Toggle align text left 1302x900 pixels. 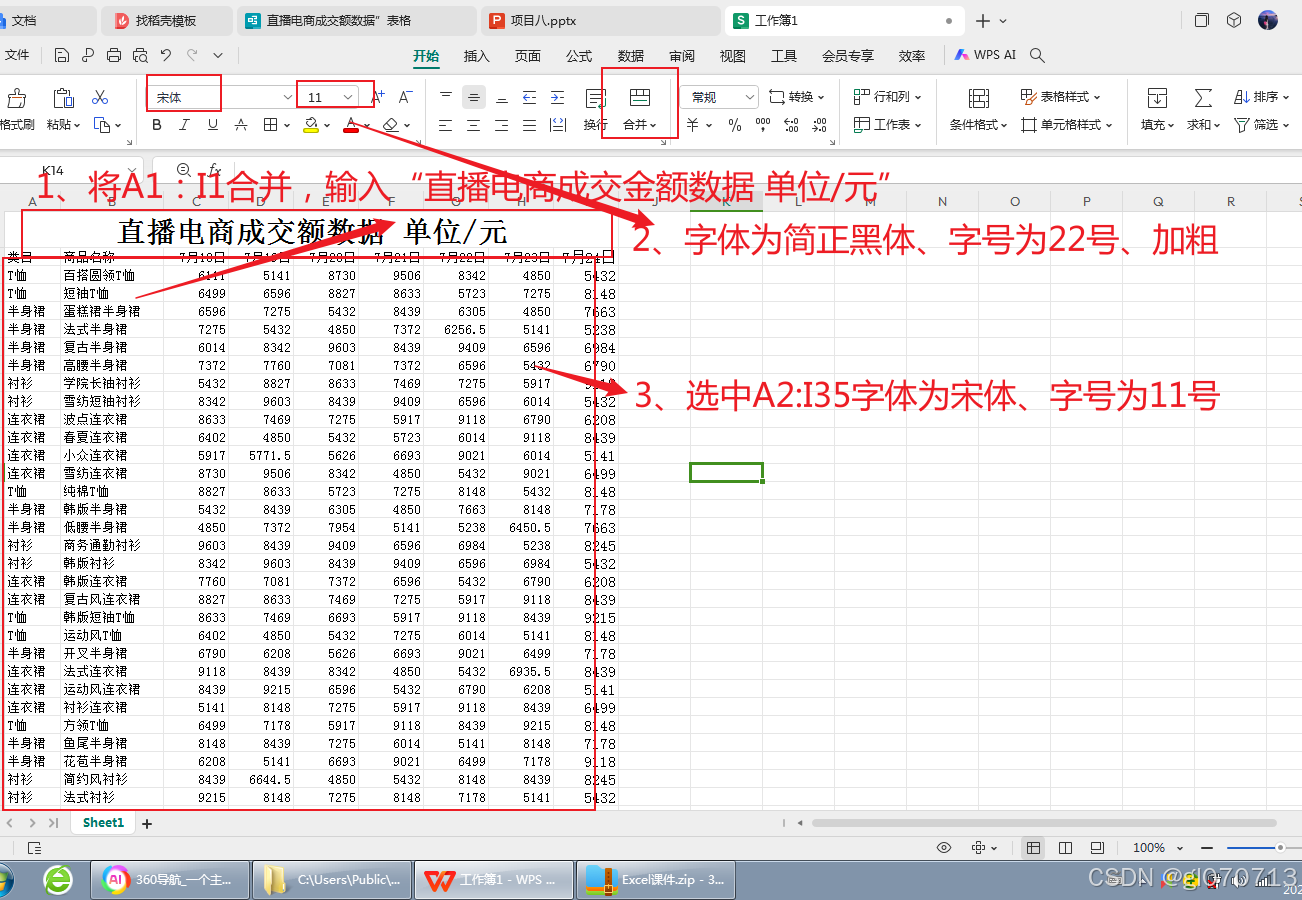pos(446,125)
